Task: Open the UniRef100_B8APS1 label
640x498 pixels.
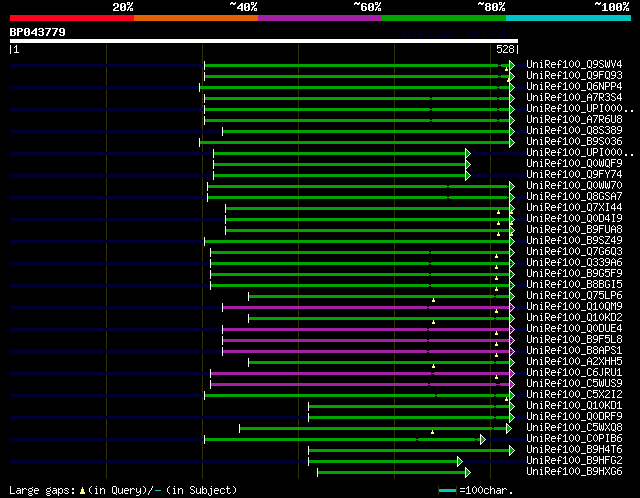Action: click(574, 351)
